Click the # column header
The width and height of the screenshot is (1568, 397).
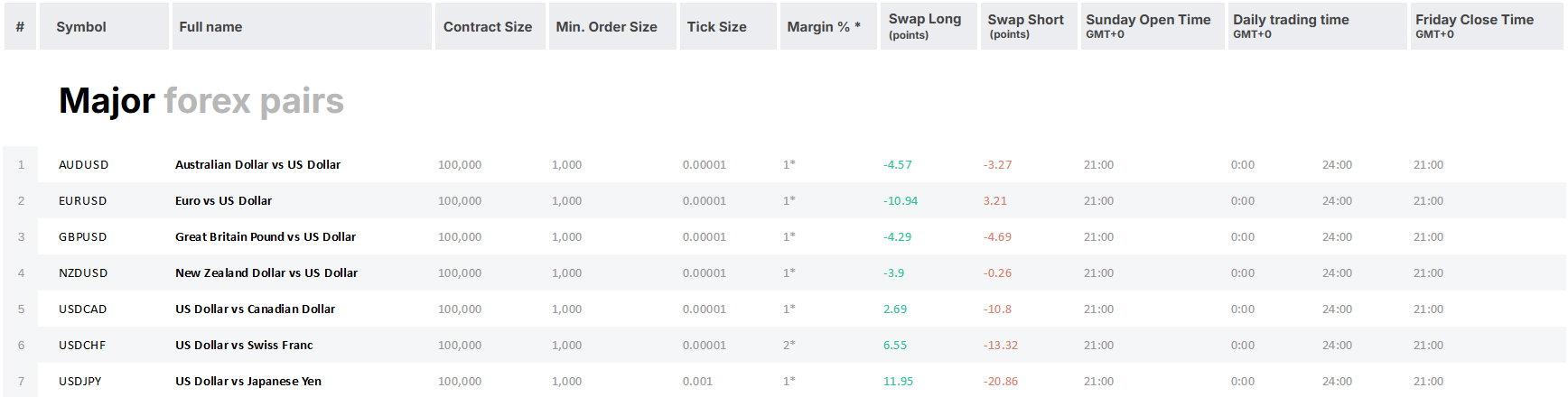(x=20, y=27)
